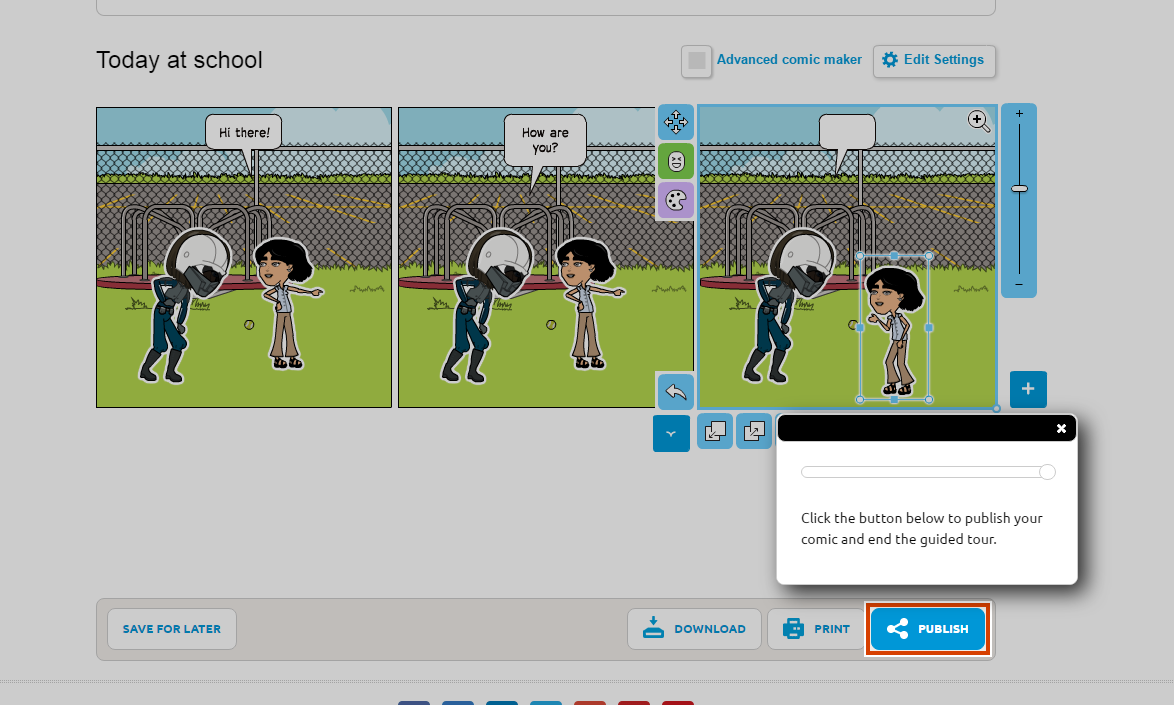
Task: Send selected object backward
Action: tap(715, 431)
